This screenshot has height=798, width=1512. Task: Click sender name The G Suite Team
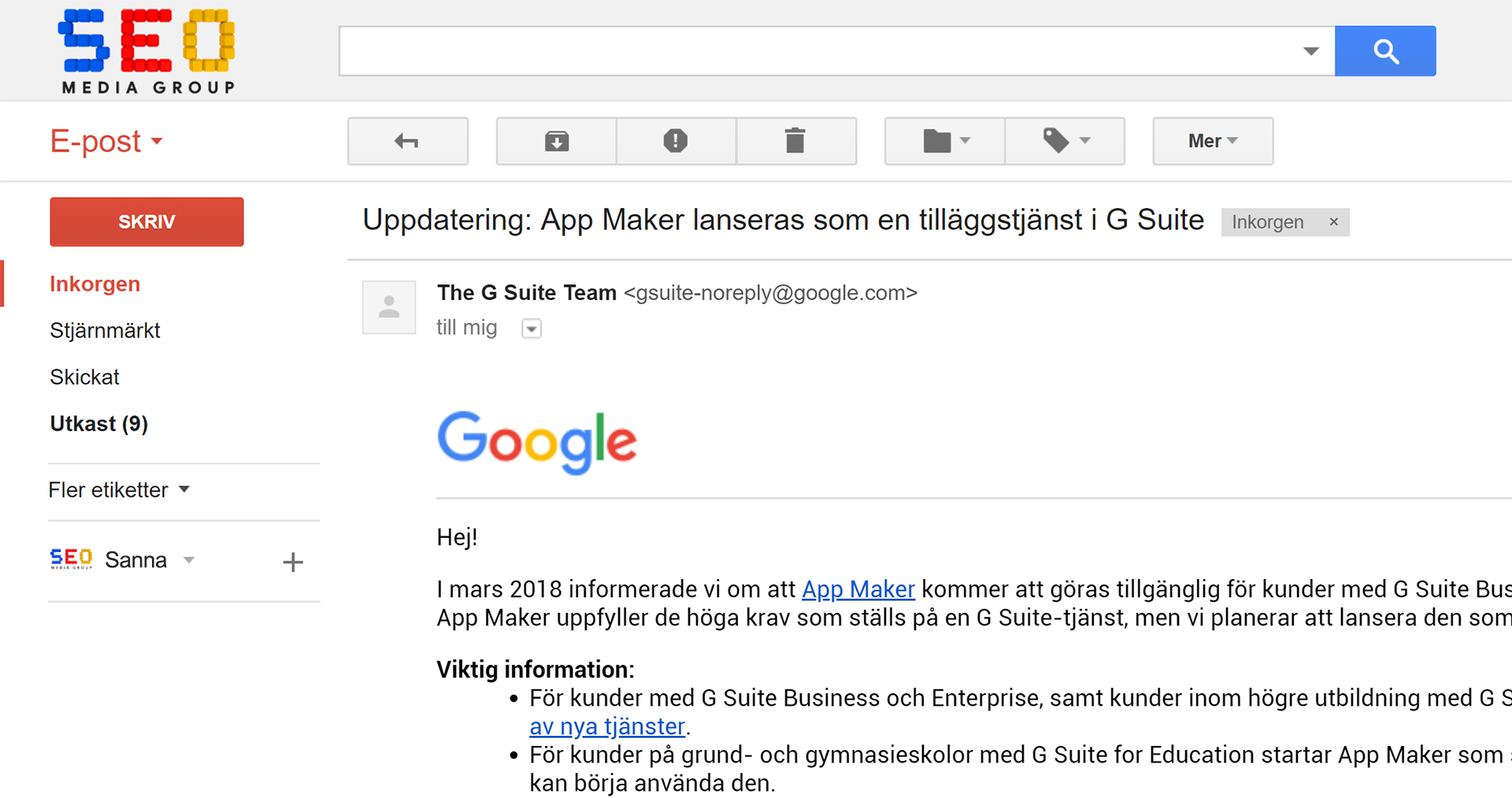point(527,293)
